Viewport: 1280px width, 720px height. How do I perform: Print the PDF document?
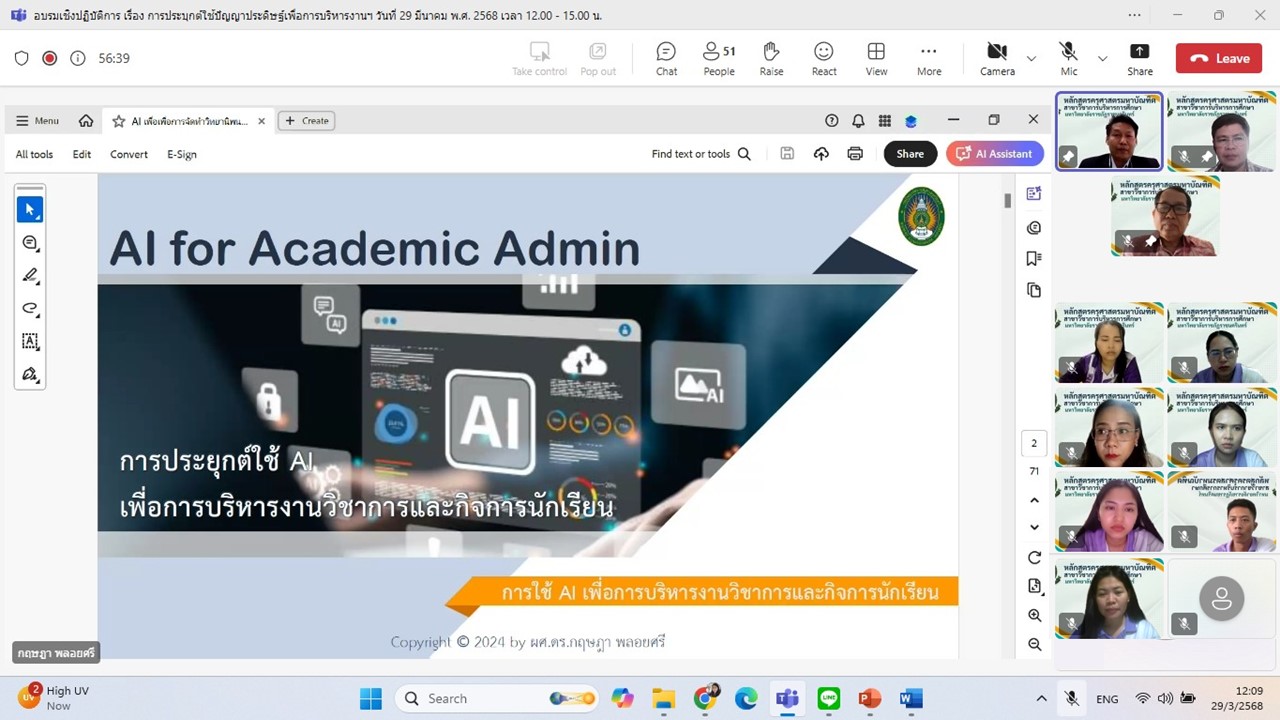855,154
